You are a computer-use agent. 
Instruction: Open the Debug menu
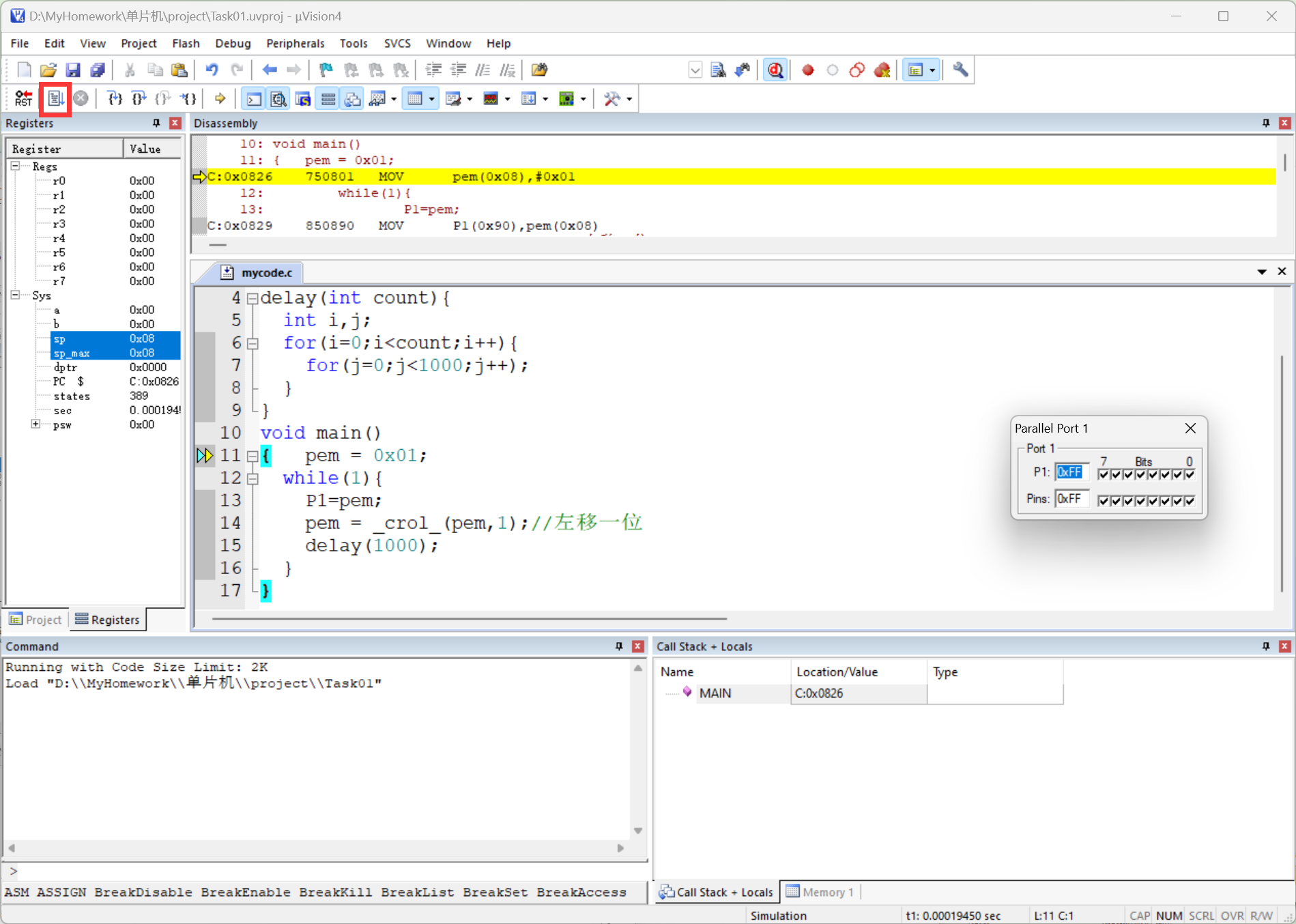pos(233,43)
